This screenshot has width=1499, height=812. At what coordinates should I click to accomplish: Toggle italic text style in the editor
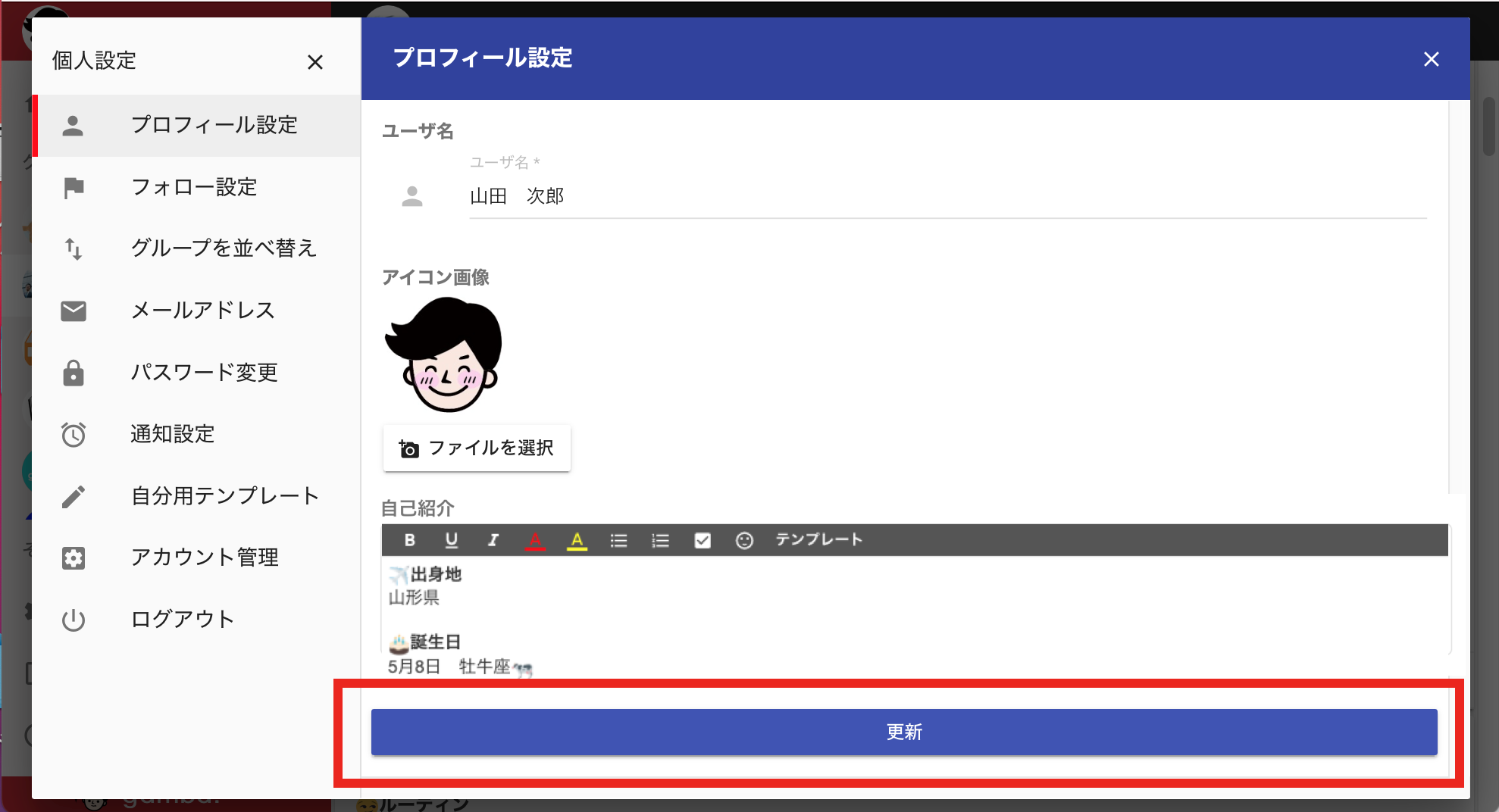[493, 540]
